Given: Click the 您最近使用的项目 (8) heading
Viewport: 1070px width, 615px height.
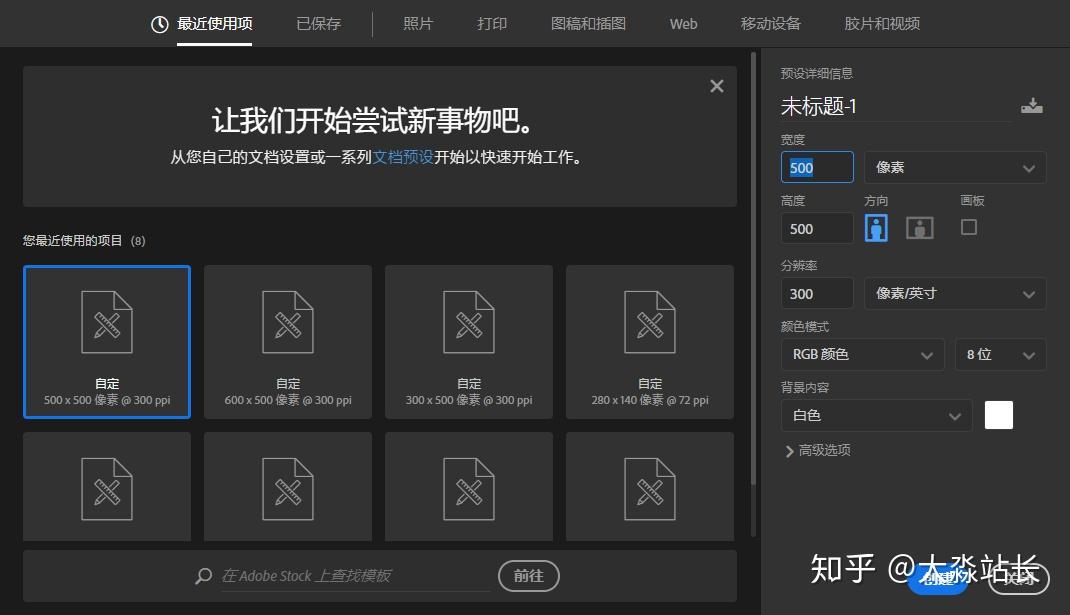Looking at the screenshot, I should pyautogui.click(x=84, y=240).
